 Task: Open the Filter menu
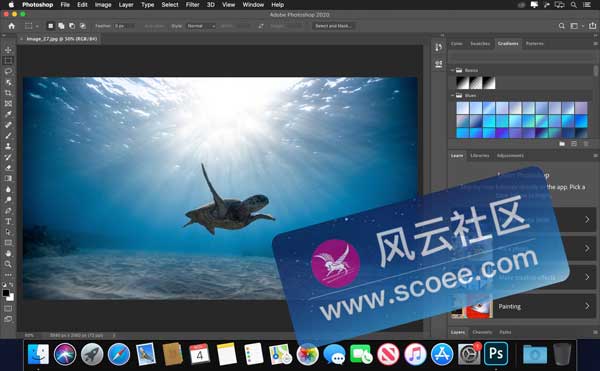pyautogui.click(x=192, y=5)
